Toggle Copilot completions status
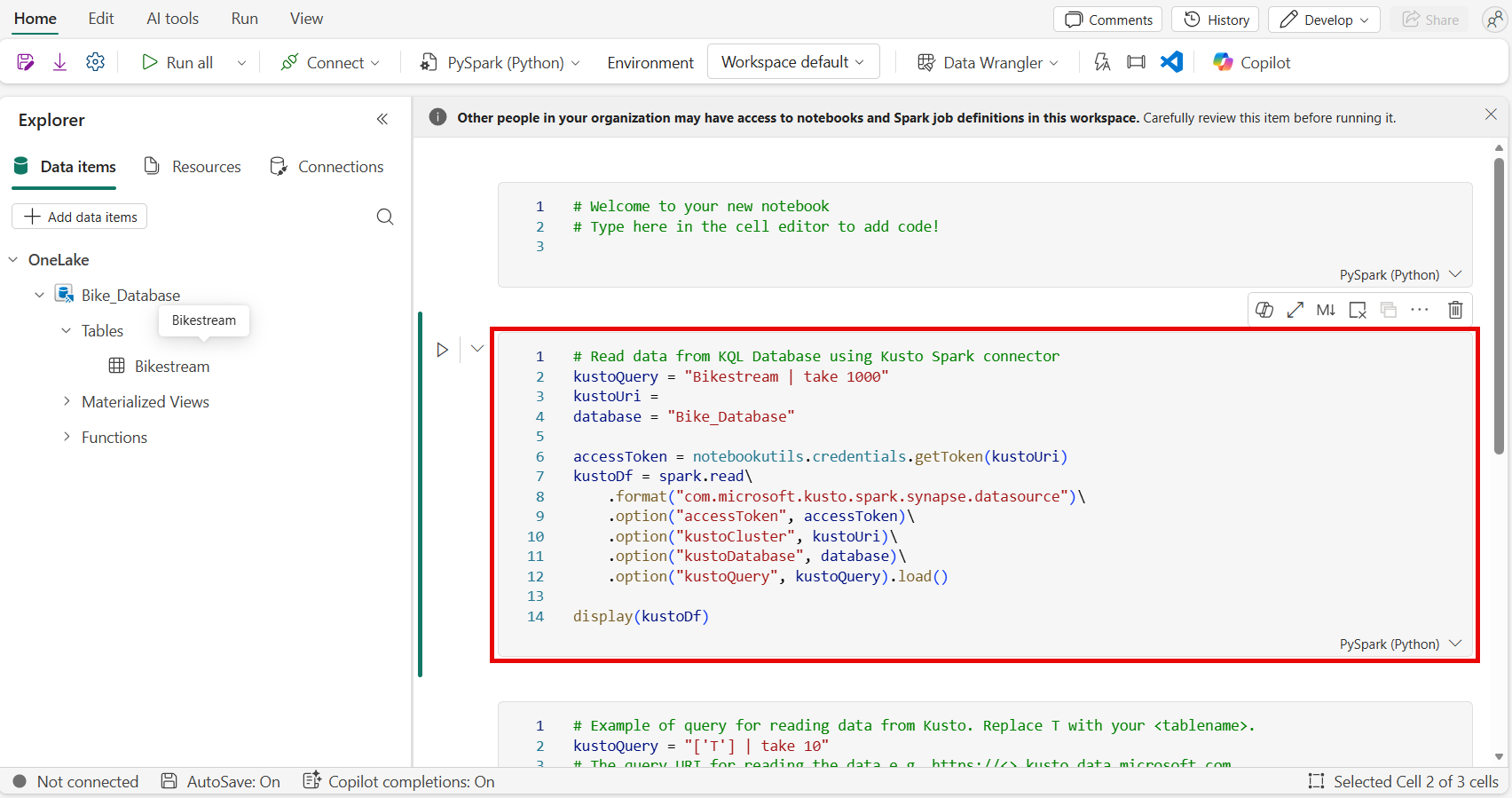 (x=399, y=782)
